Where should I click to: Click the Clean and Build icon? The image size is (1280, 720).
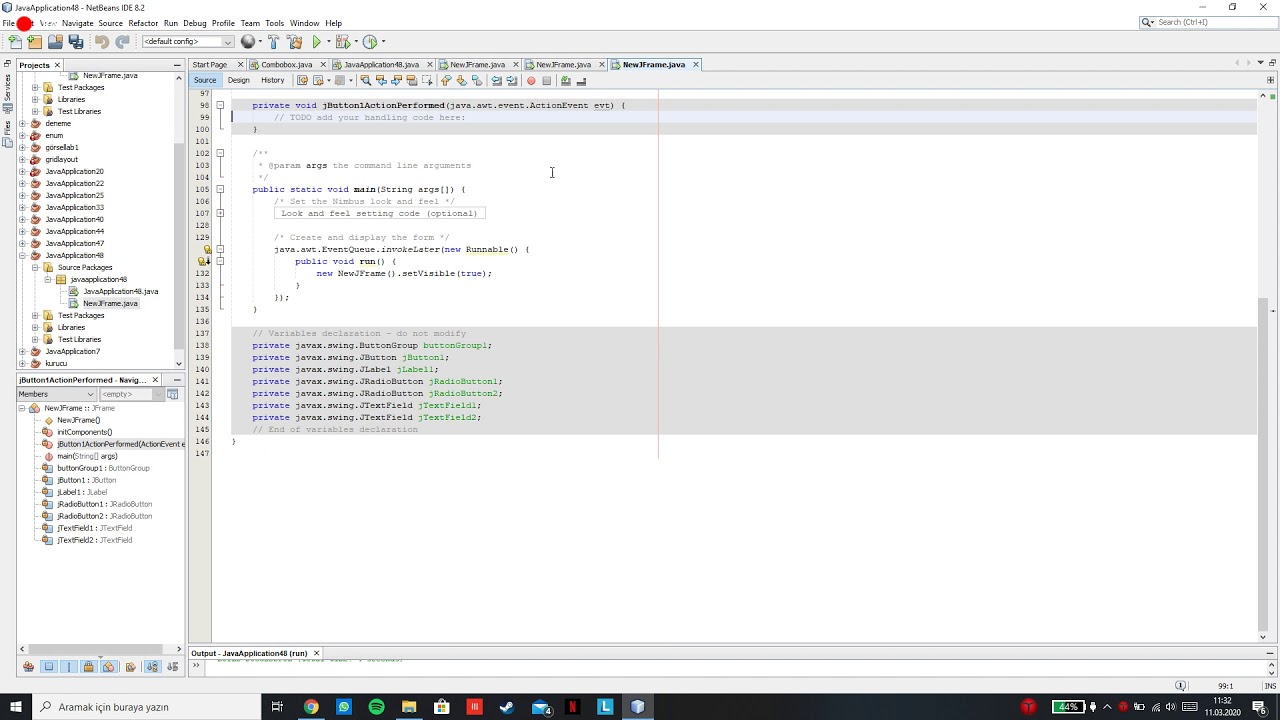coord(294,42)
